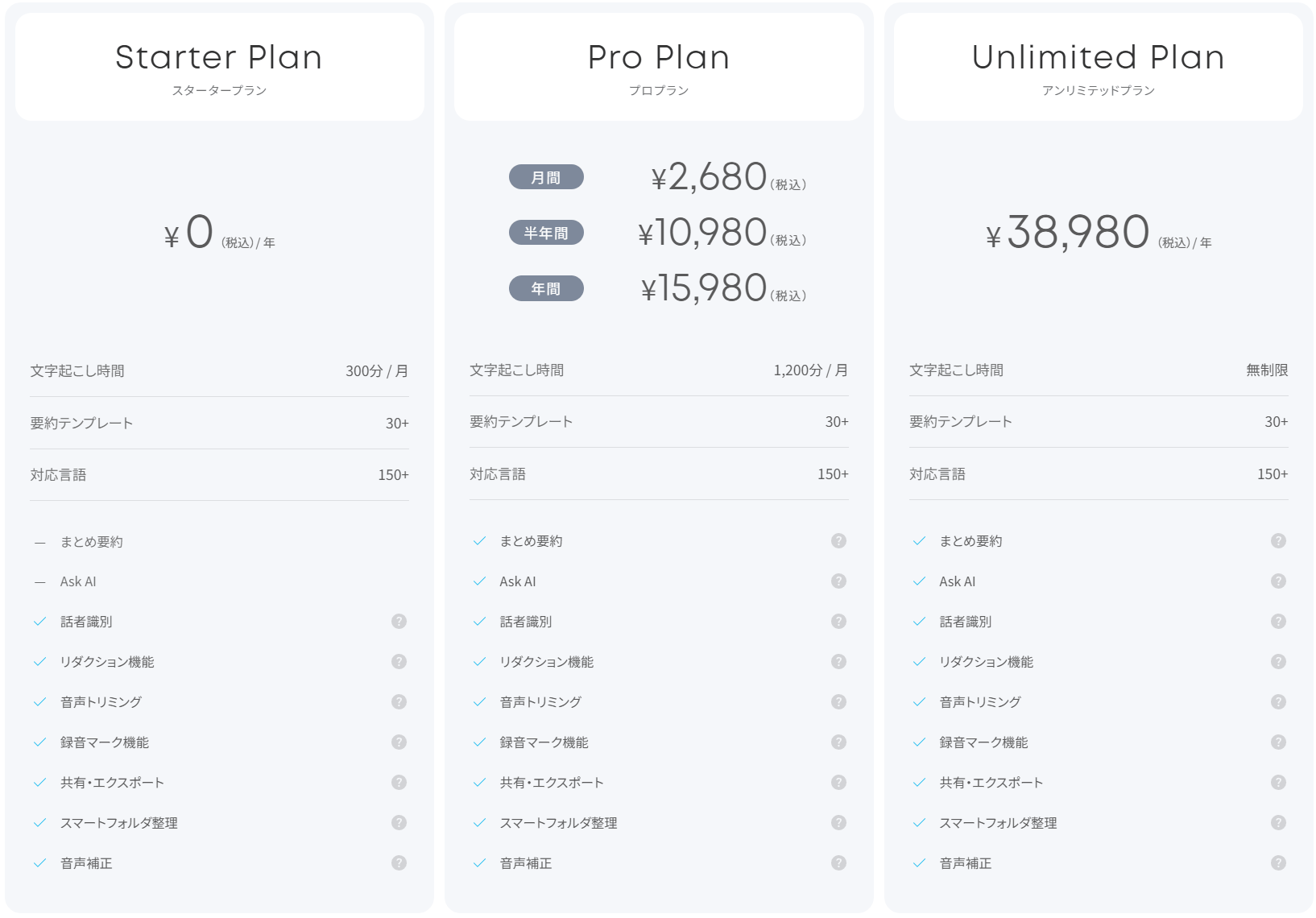Click the Starter Plan header card
Image resolution: width=1316 pixels, height=918 pixels.
coord(219,67)
